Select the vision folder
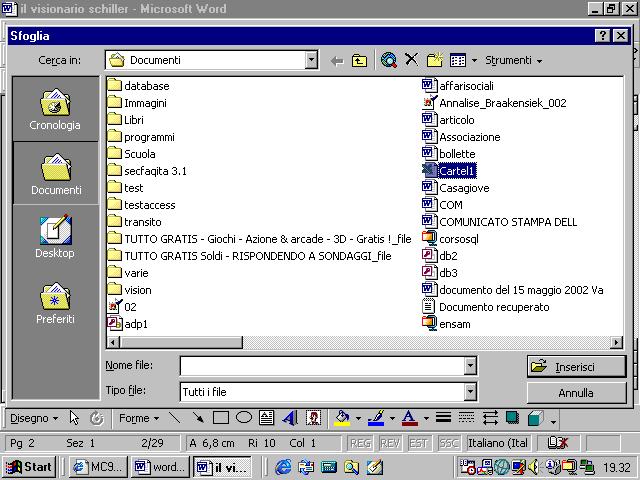The width and height of the screenshot is (640, 480). point(129,290)
